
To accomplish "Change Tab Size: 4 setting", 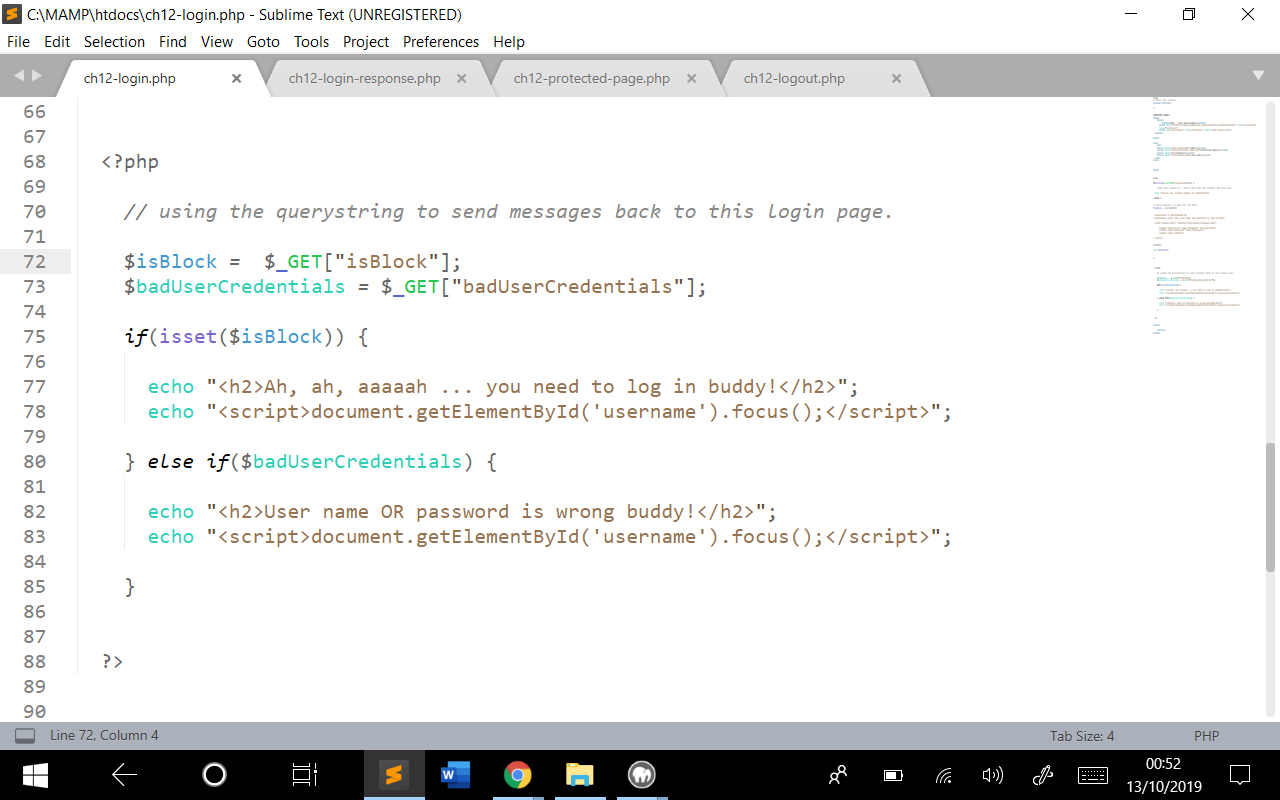I will (x=1082, y=736).
